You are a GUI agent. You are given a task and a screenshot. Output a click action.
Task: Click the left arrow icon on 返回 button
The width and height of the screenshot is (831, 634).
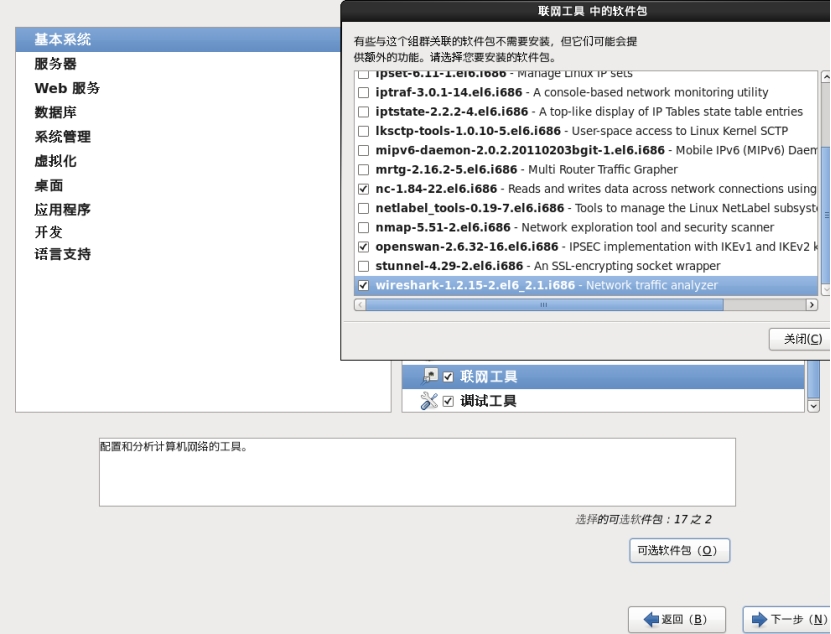click(651, 620)
